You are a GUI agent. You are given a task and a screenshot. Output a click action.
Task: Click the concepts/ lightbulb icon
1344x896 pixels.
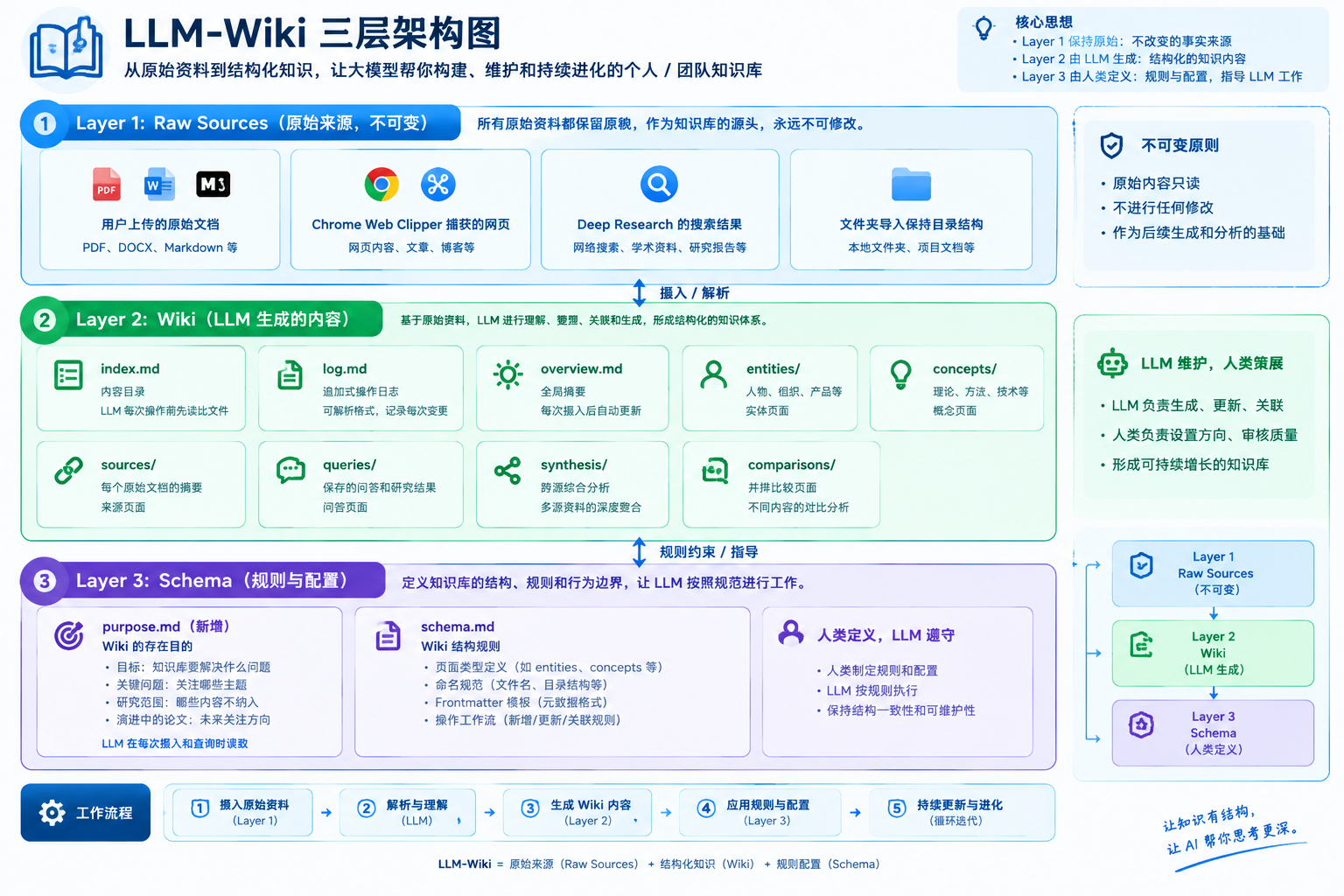pos(900,374)
